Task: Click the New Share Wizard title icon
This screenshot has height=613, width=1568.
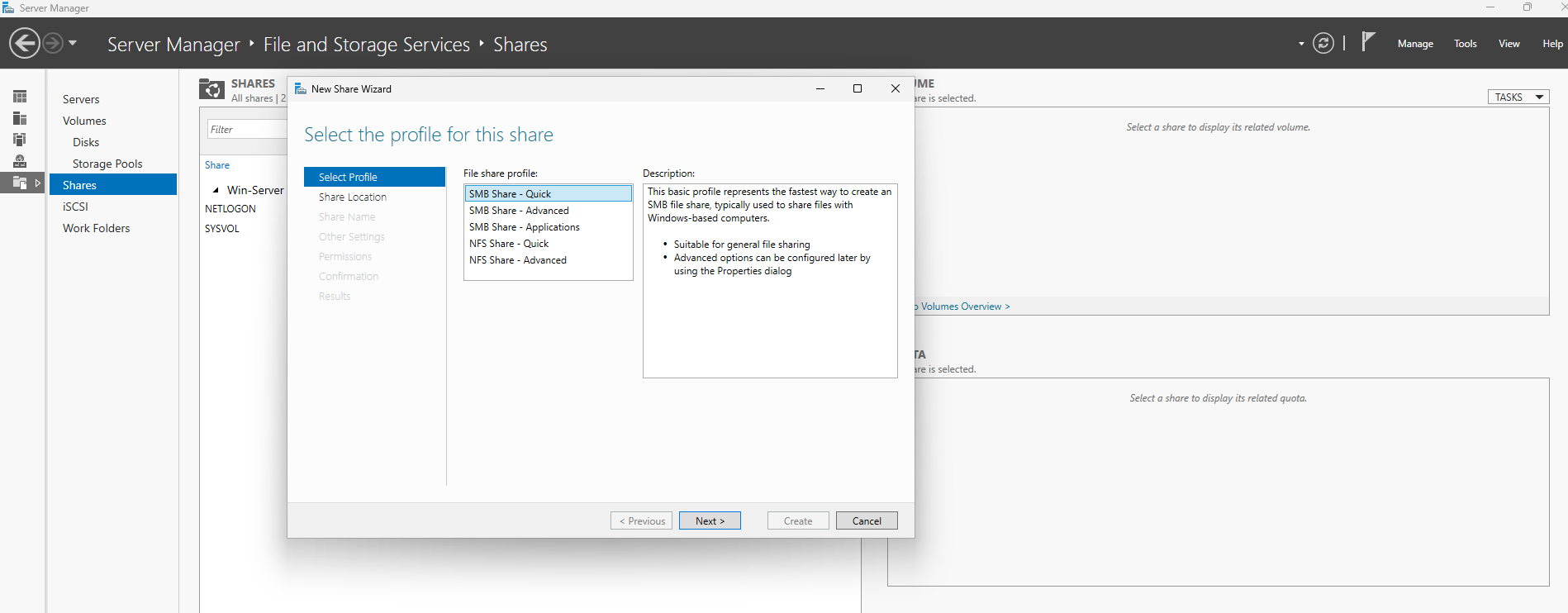Action: click(301, 88)
